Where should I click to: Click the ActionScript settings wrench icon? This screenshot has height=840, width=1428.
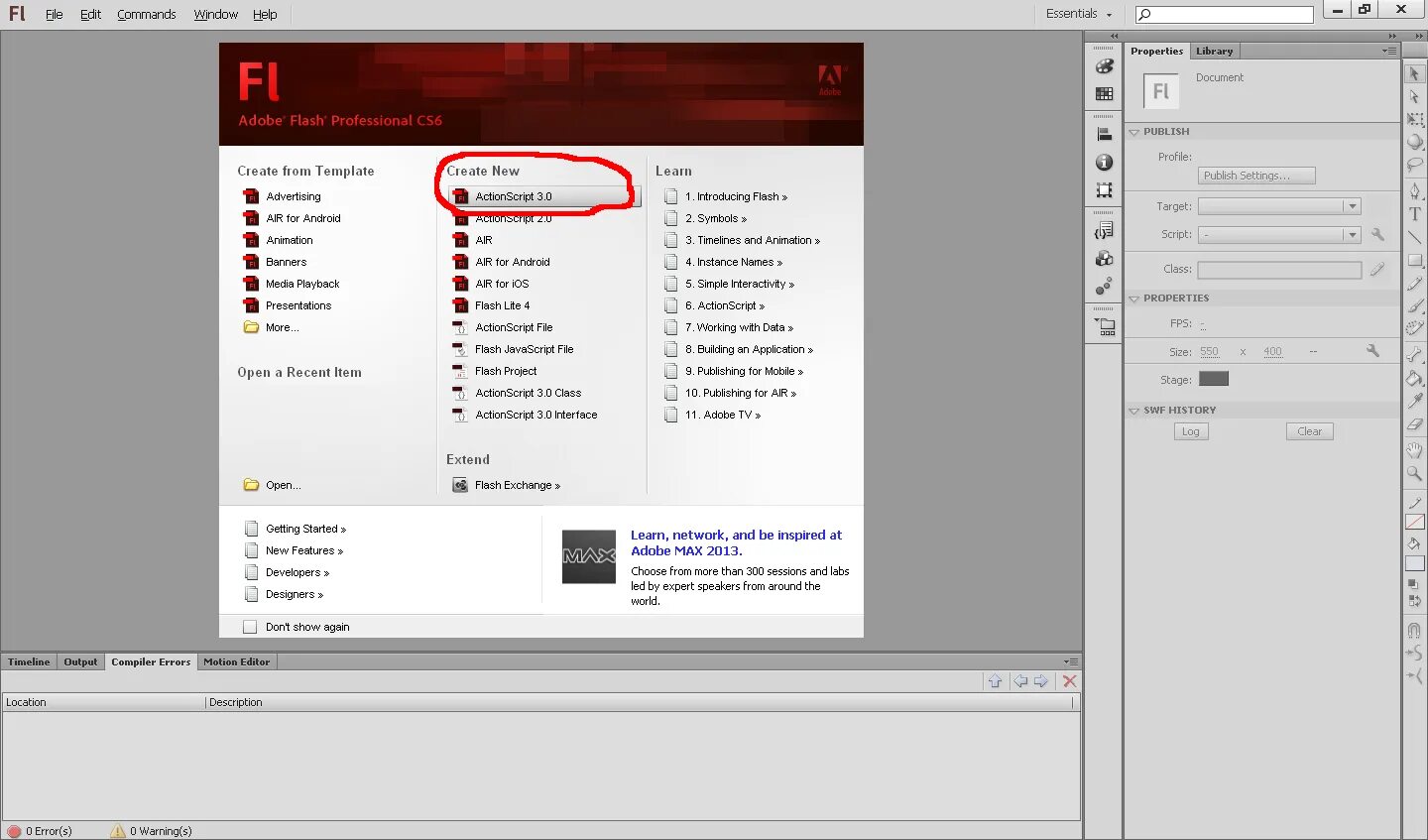coord(1377,234)
